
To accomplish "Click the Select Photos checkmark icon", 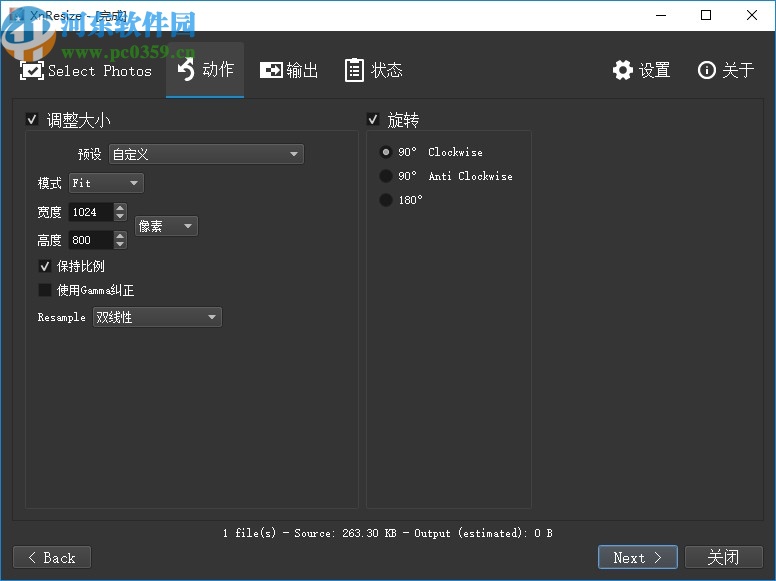I will coord(32,70).
